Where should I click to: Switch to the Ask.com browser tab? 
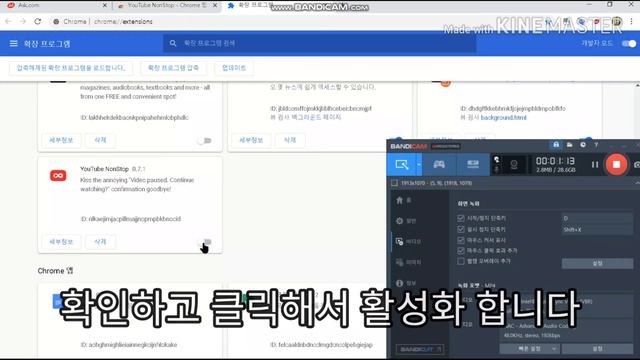[53, 5]
